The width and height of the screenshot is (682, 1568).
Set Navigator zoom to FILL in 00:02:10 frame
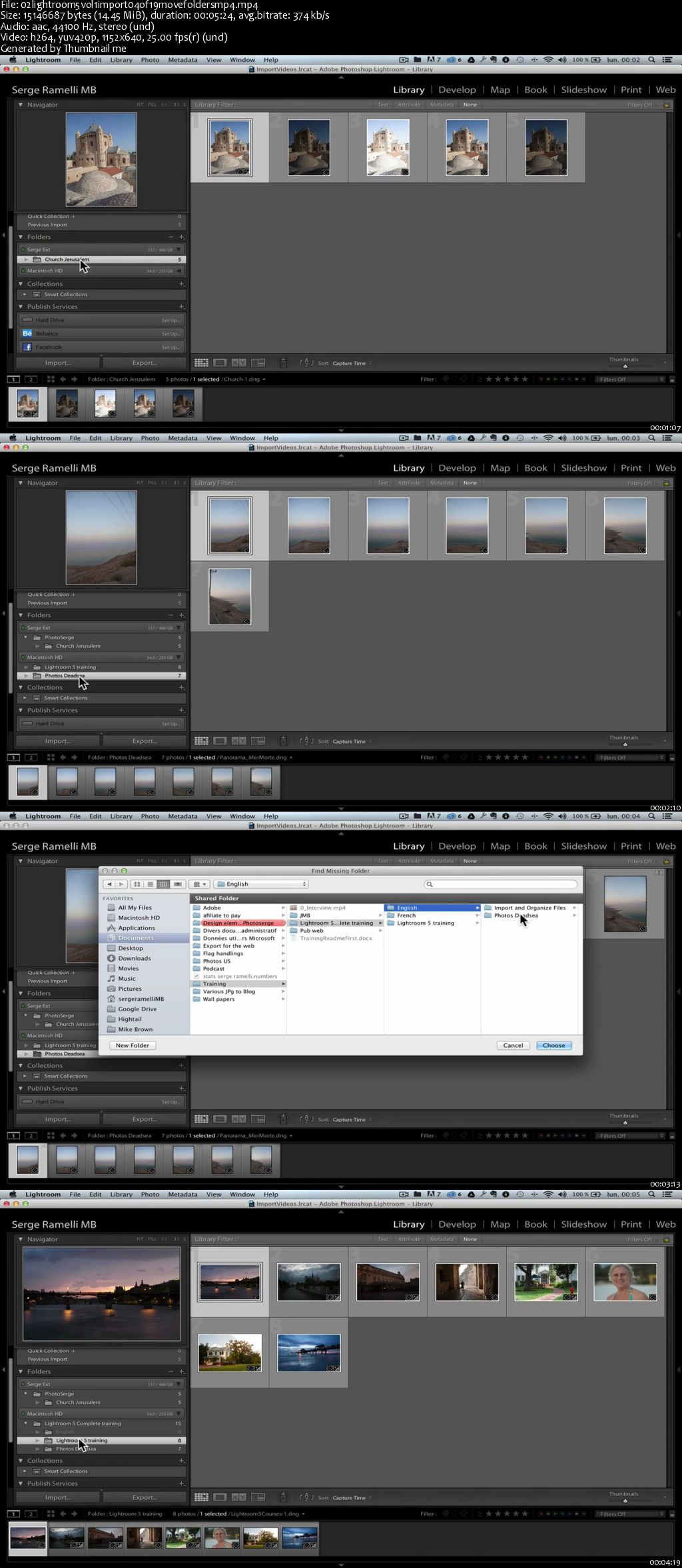152,483
